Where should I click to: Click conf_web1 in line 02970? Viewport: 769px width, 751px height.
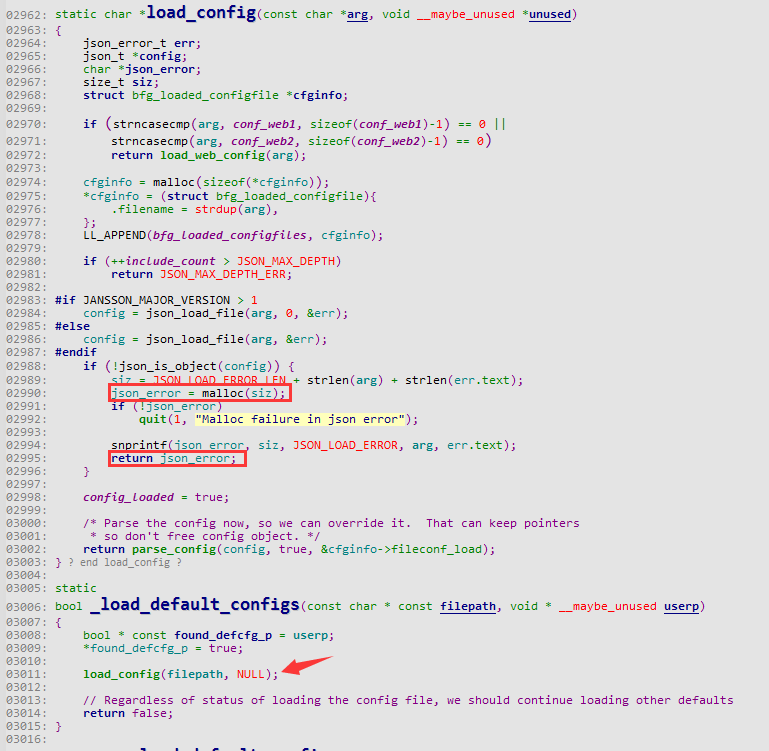[x=264, y=124]
